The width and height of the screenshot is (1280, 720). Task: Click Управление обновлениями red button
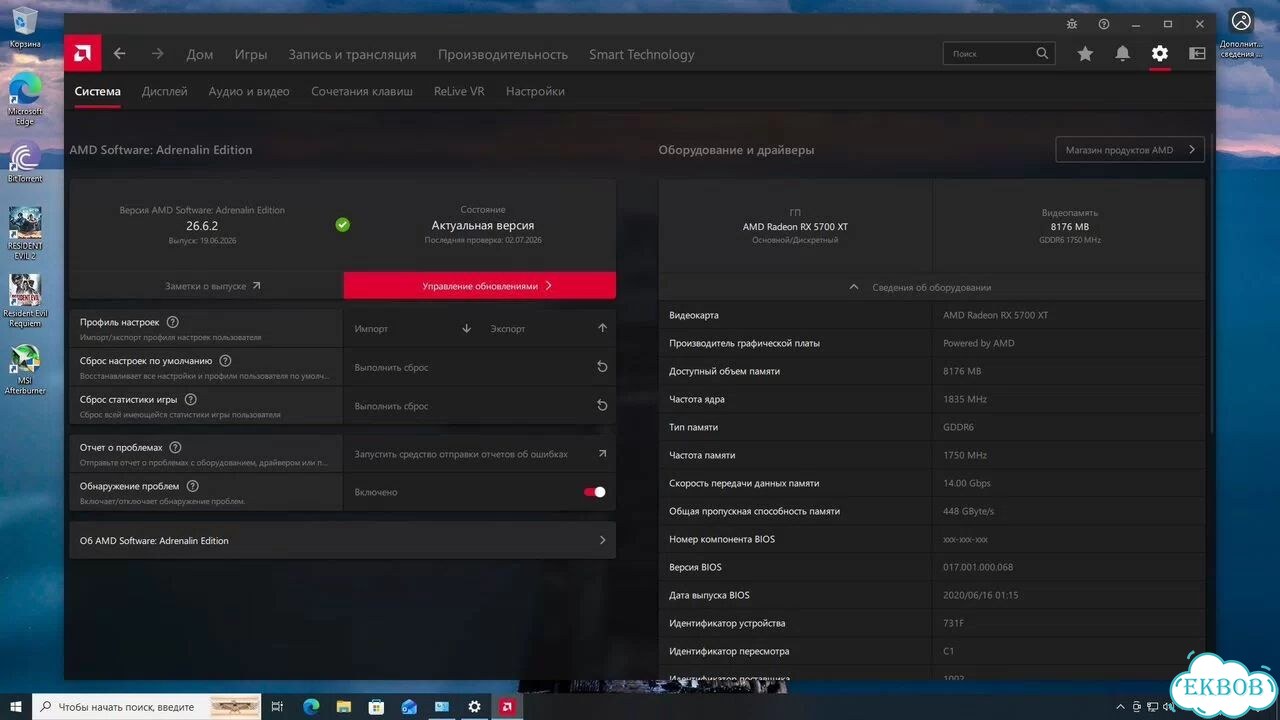480,285
